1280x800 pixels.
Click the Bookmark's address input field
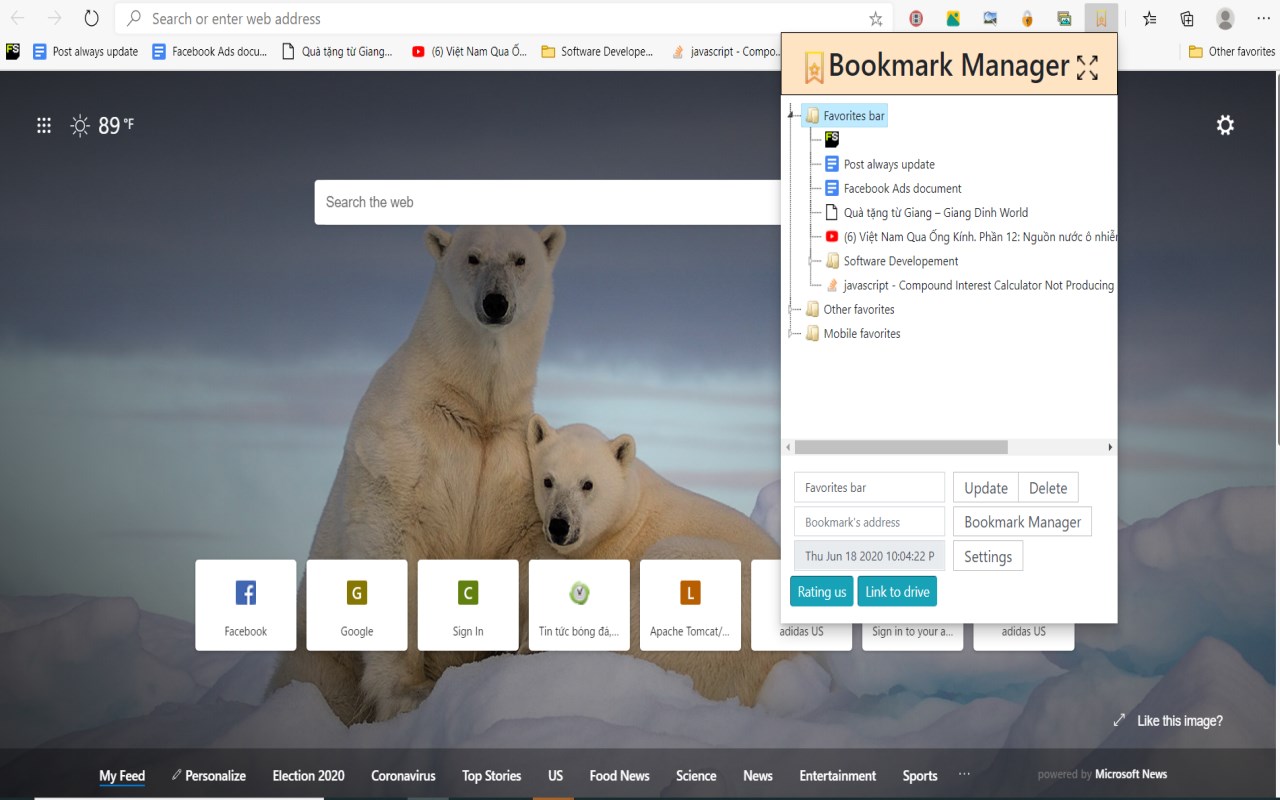869,522
